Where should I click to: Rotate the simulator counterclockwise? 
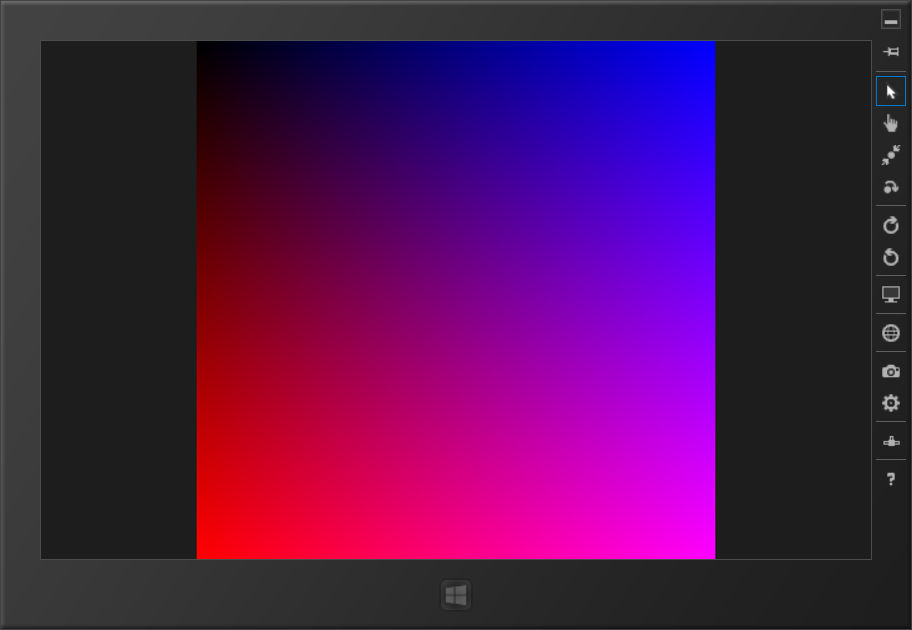point(890,257)
